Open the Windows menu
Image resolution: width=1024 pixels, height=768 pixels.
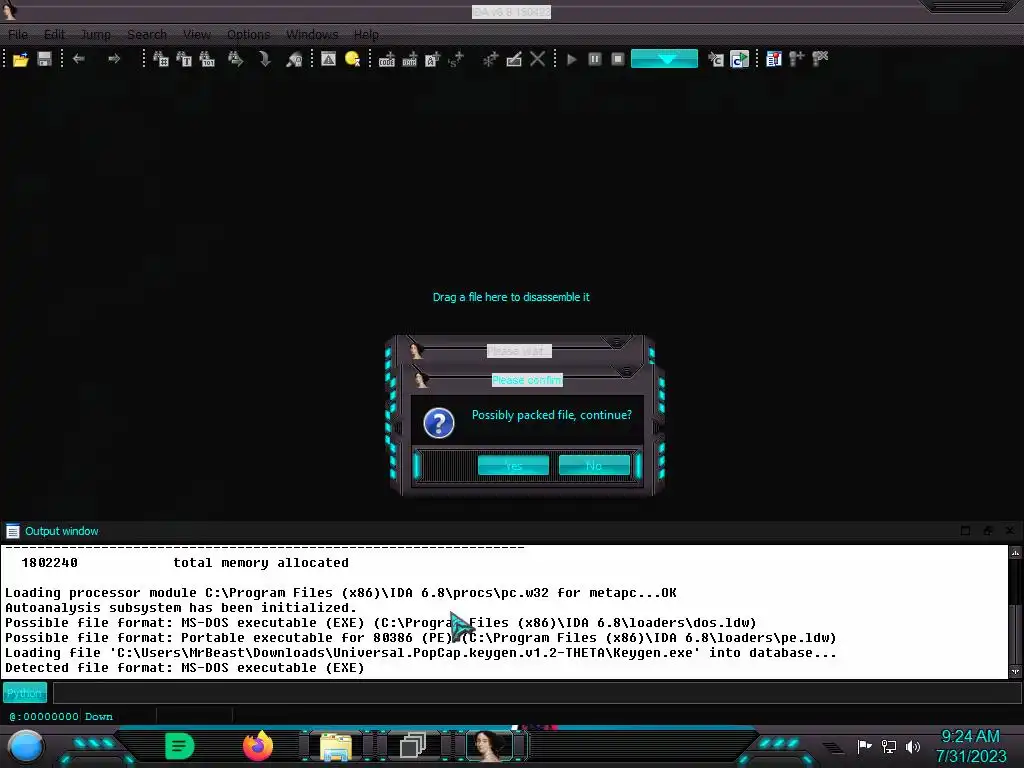tap(312, 35)
